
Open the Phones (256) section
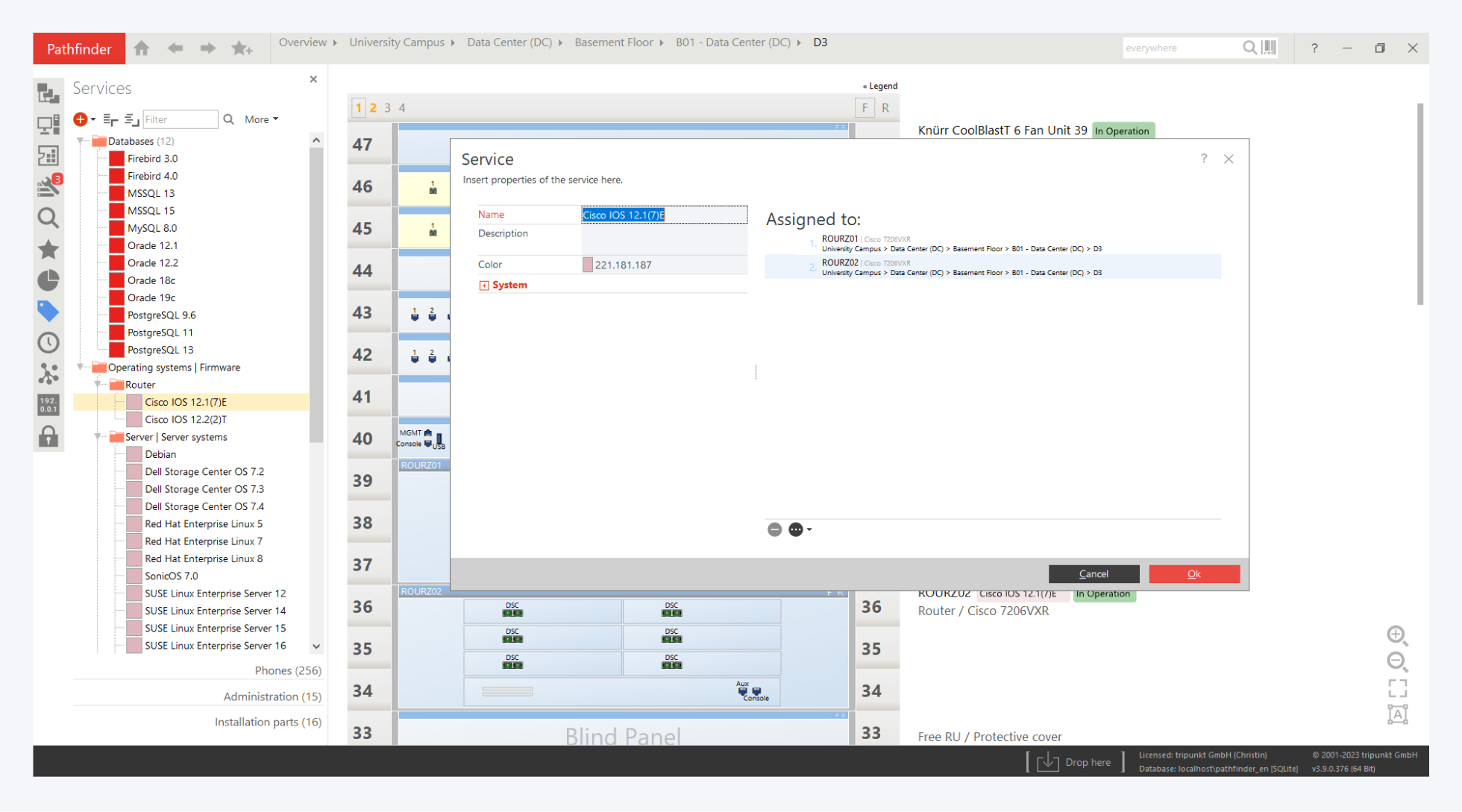[287, 670]
